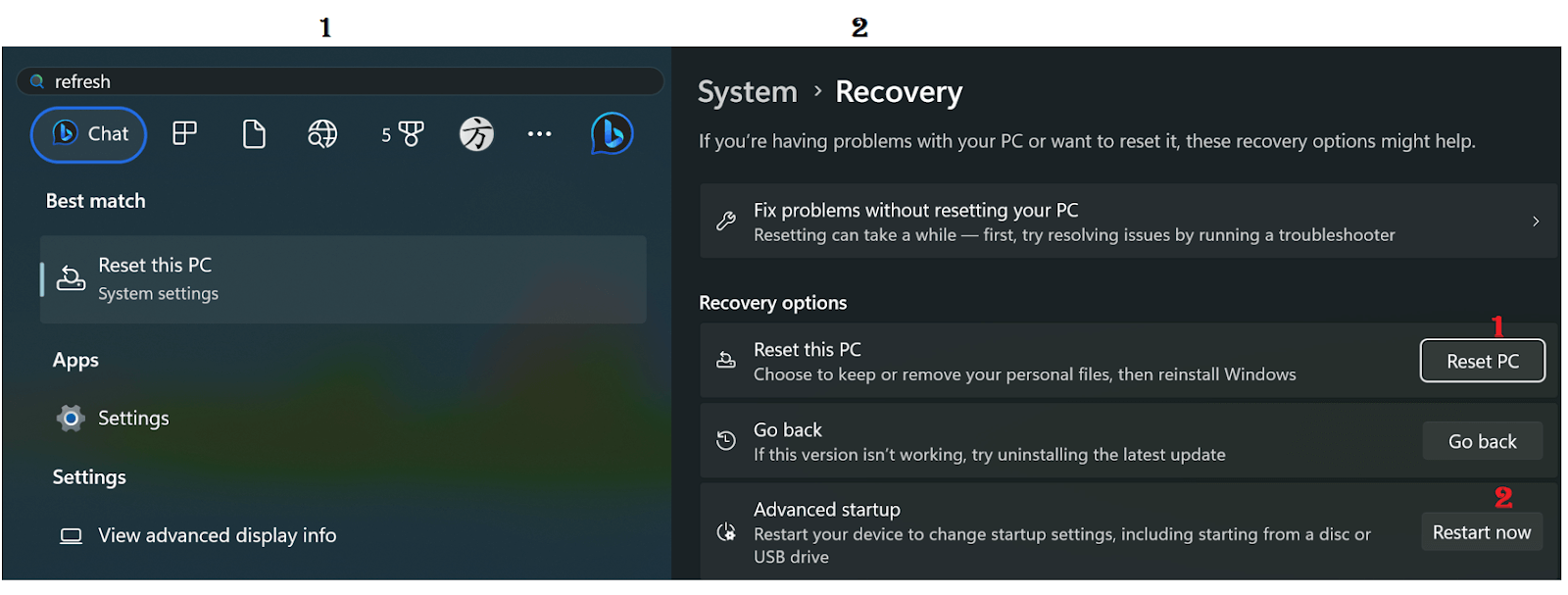Click the search magnifier icon
The width and height of the screenshot is (1568, 595).
pos(37,81)
